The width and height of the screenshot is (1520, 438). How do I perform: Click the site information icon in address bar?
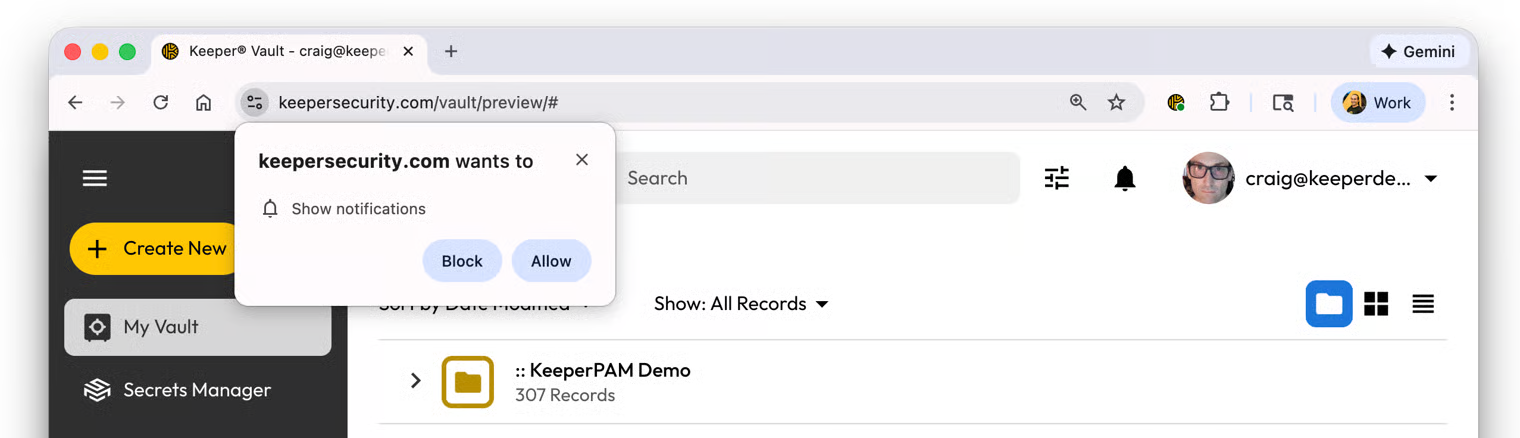(255, 102)
